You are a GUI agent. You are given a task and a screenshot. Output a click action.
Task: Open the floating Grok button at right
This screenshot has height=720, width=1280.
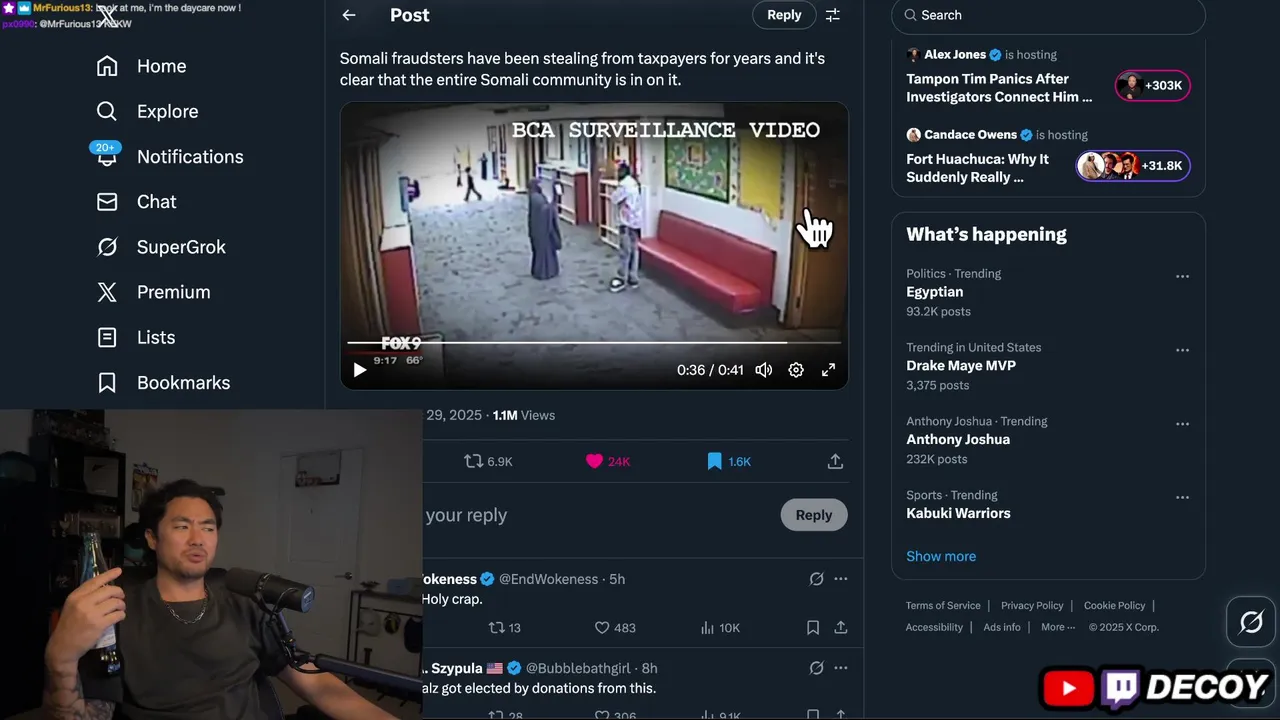pyautogui.click(x=1251, y=622)
